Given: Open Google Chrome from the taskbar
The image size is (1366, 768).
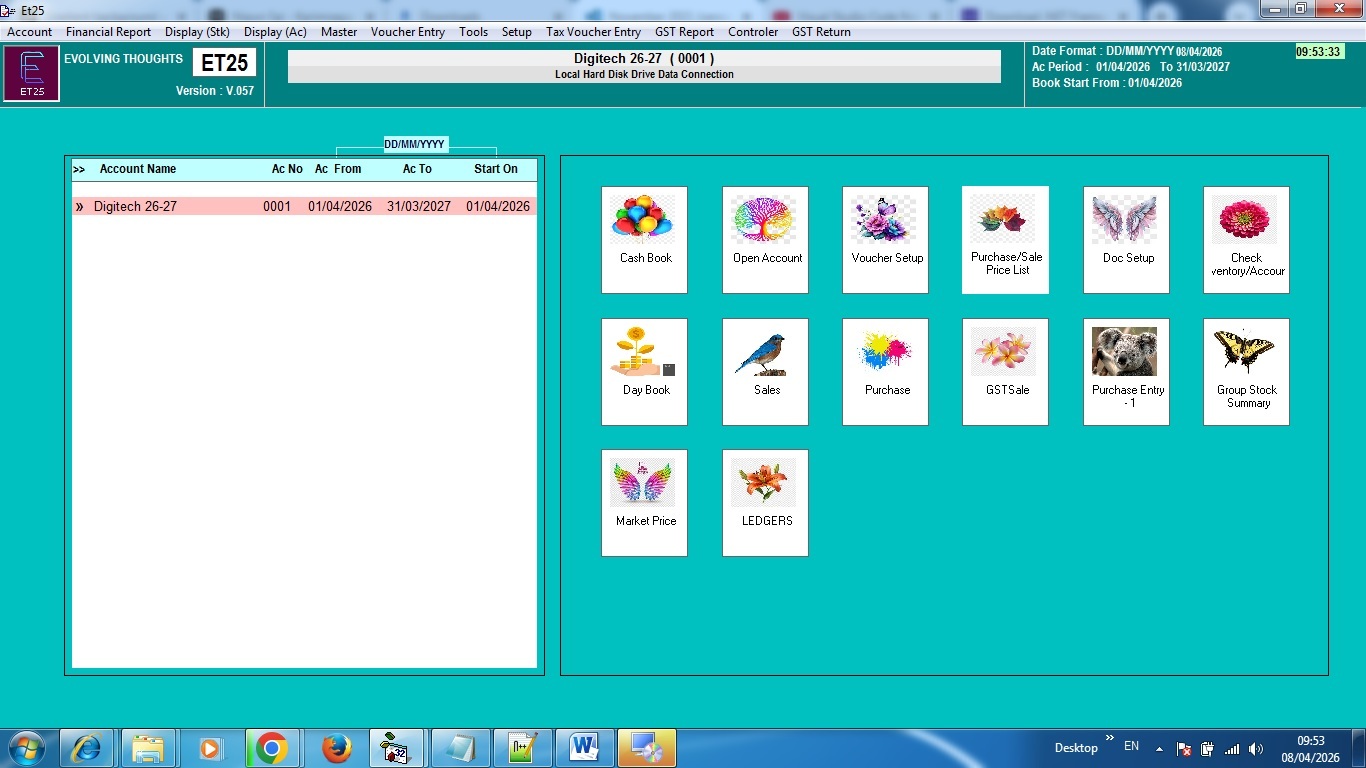Looking at the screenshot, I should tap(271, 748).
